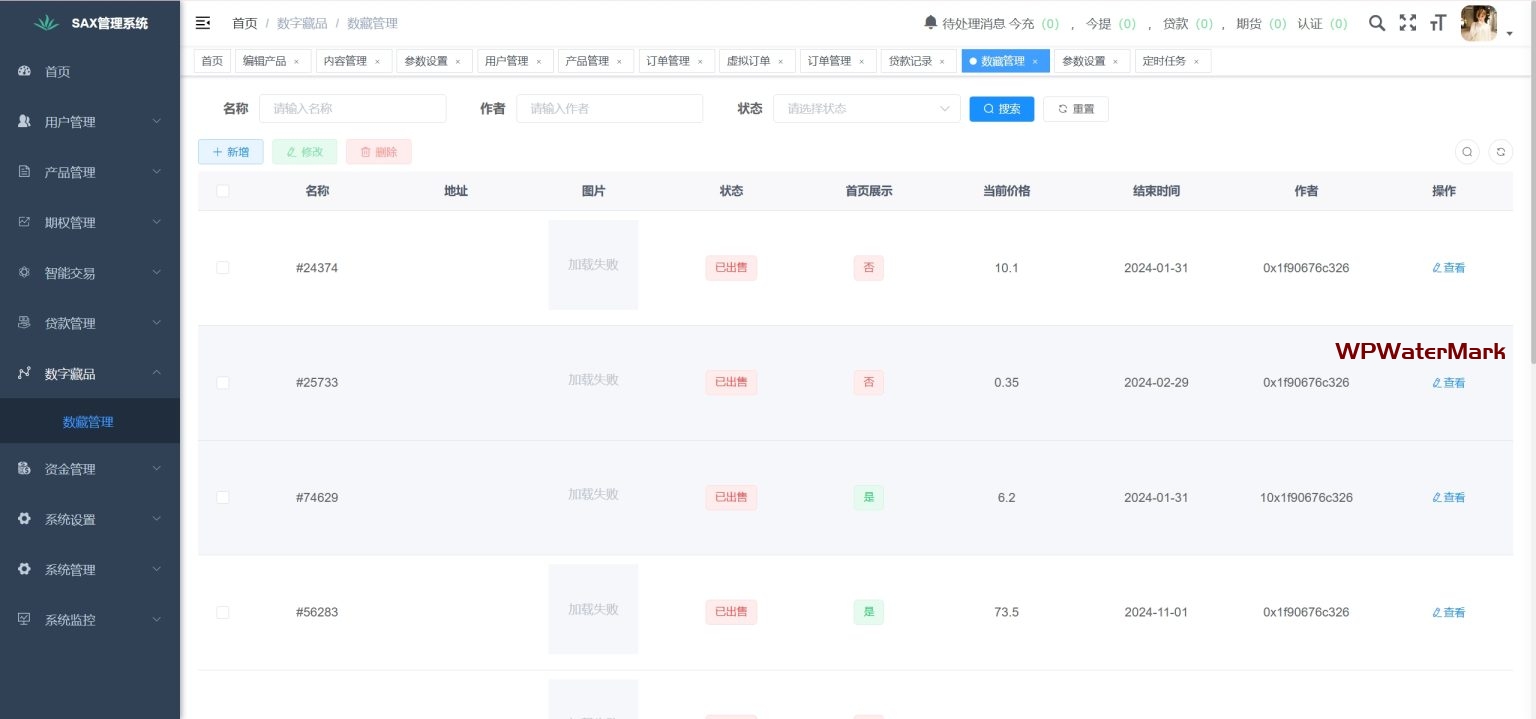The height and width of the screenshot is (719, 1536).
Task: Collapse 数字藏品 menu chevron
Action: 156,373
